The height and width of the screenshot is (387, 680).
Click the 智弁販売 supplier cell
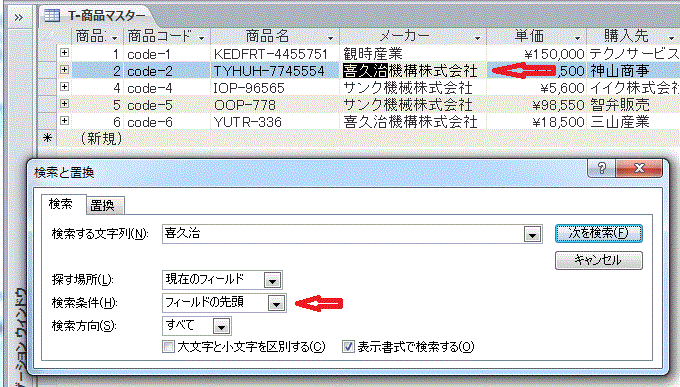click(x=633, y=104)
